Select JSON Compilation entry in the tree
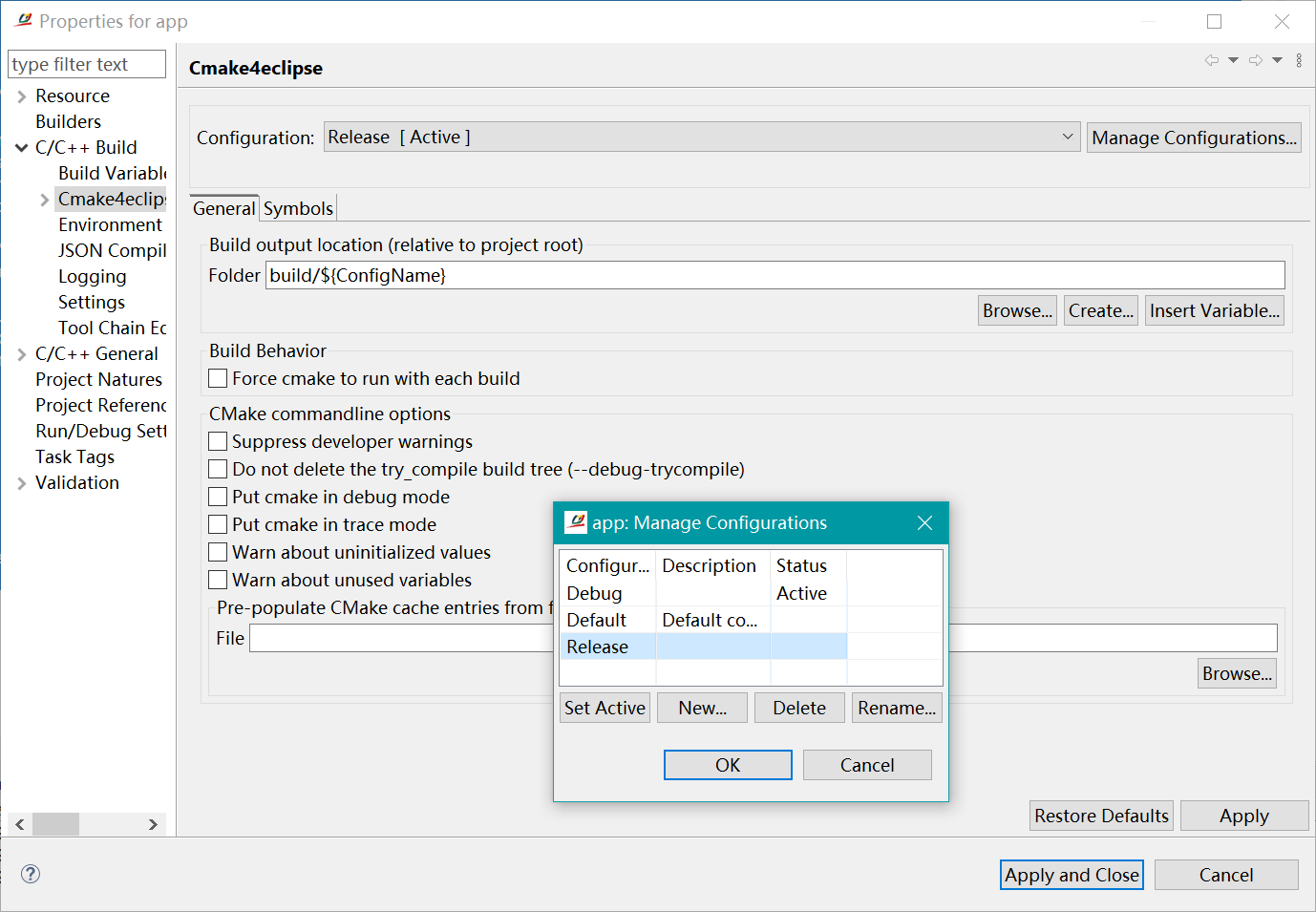This screenshot has width=1316, height=912. pos(112,250)
